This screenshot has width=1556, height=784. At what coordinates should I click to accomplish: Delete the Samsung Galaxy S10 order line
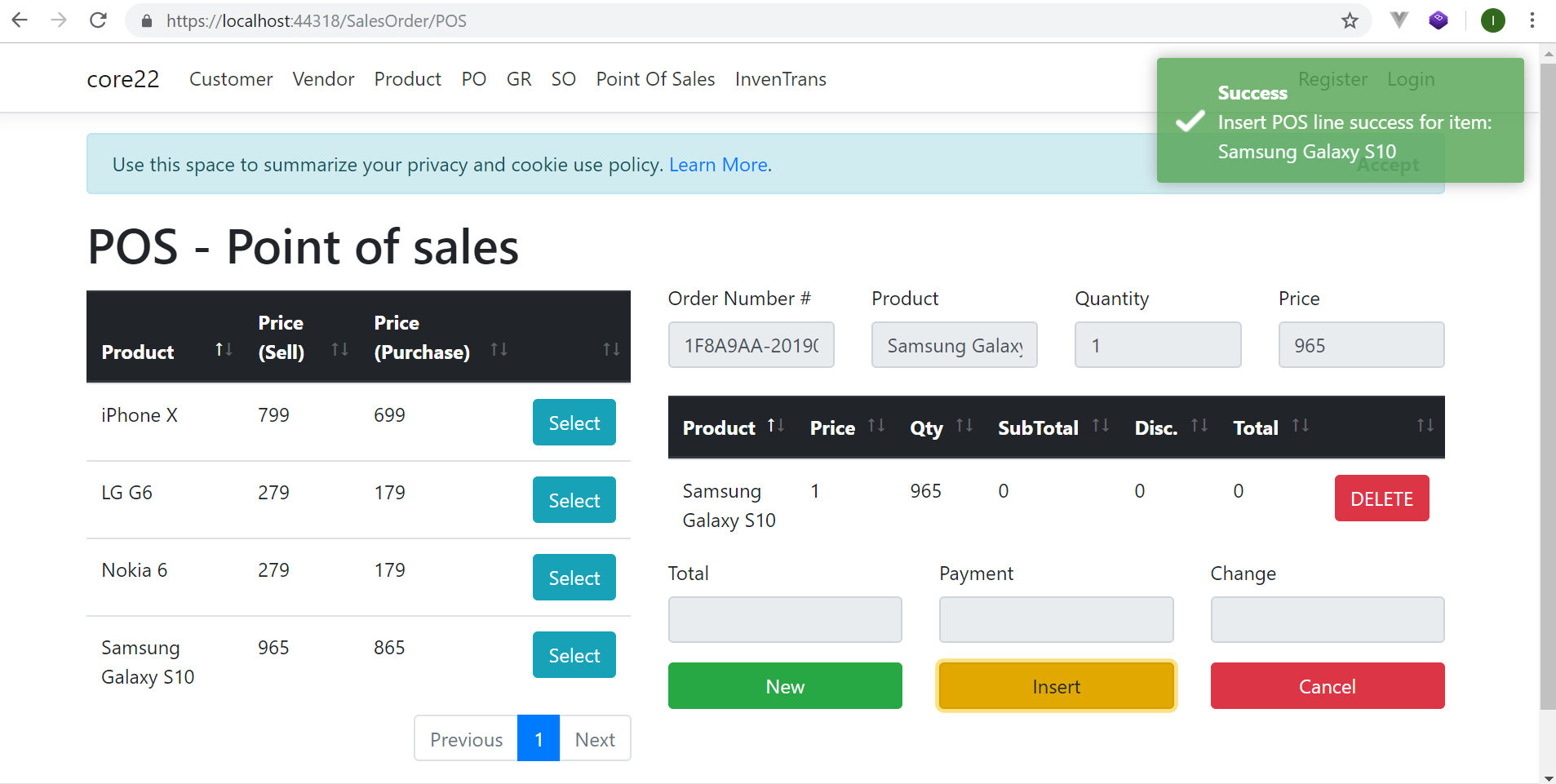1381,498
